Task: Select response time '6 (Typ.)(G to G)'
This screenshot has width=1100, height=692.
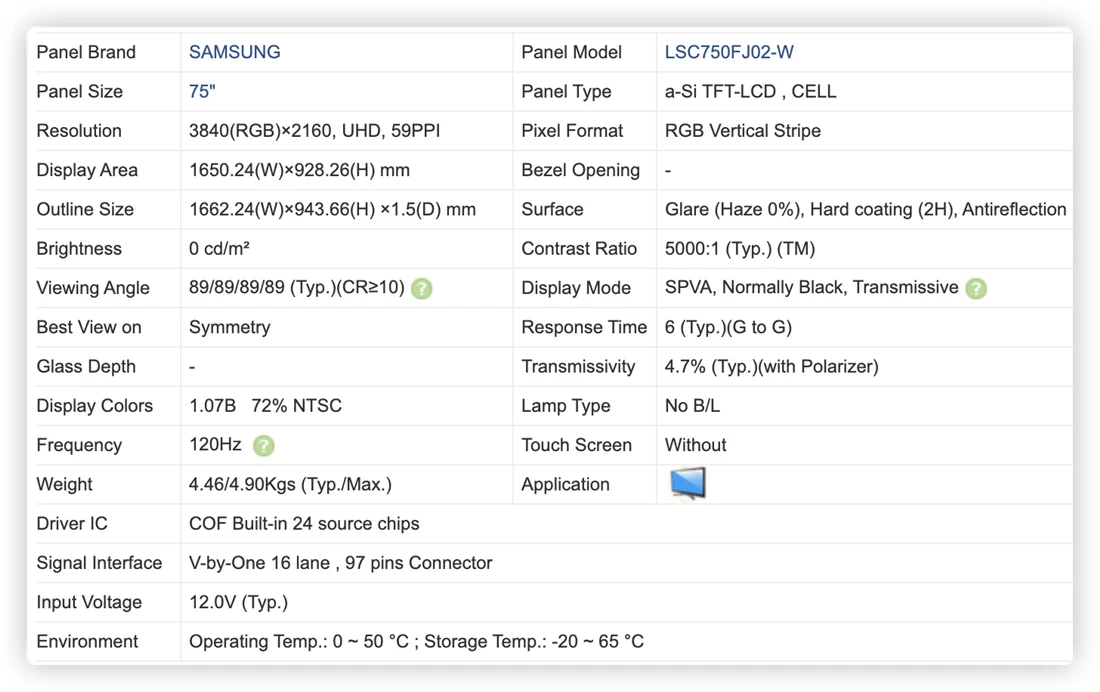Action: point(728,327)
